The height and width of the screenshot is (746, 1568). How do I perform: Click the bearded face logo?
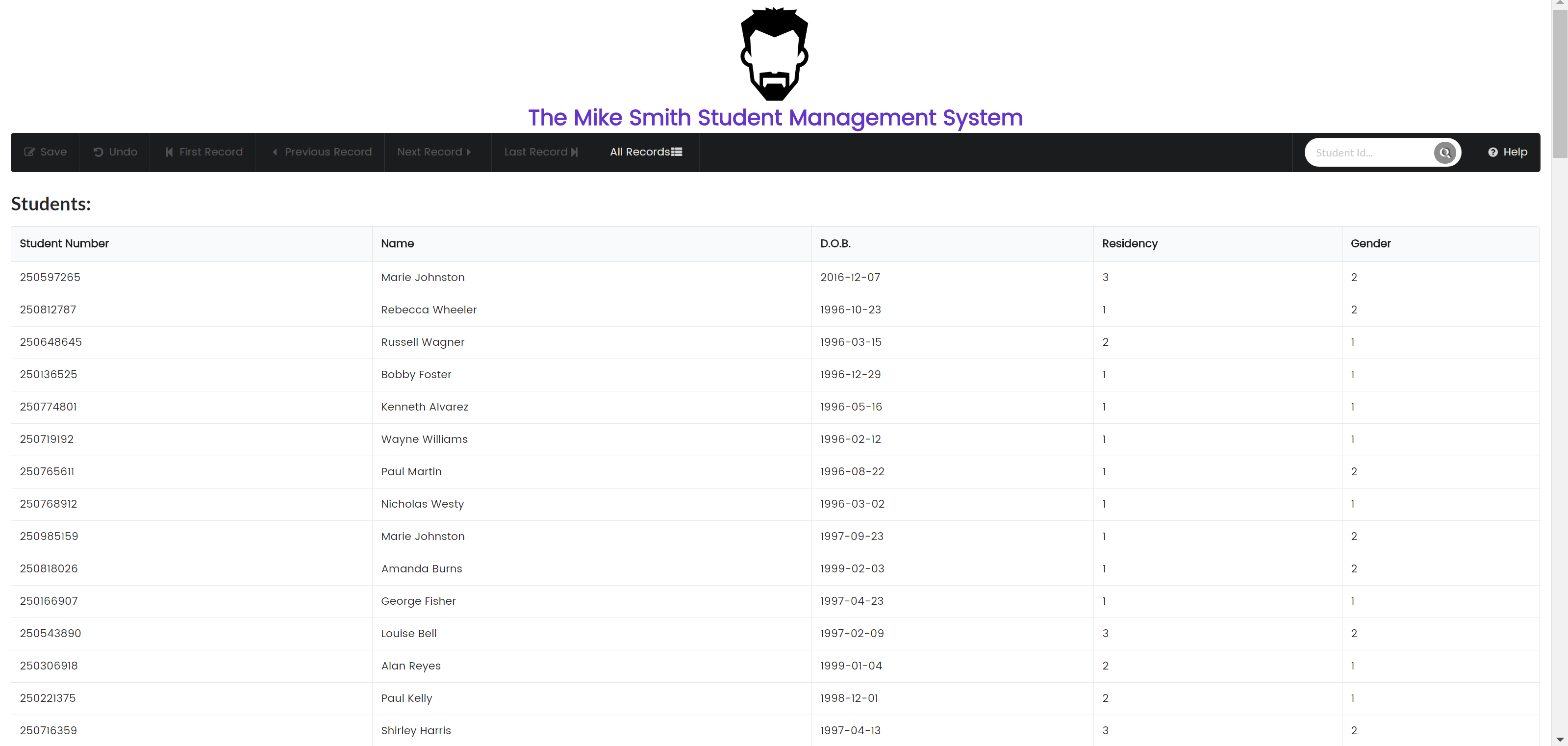[774, 54]
